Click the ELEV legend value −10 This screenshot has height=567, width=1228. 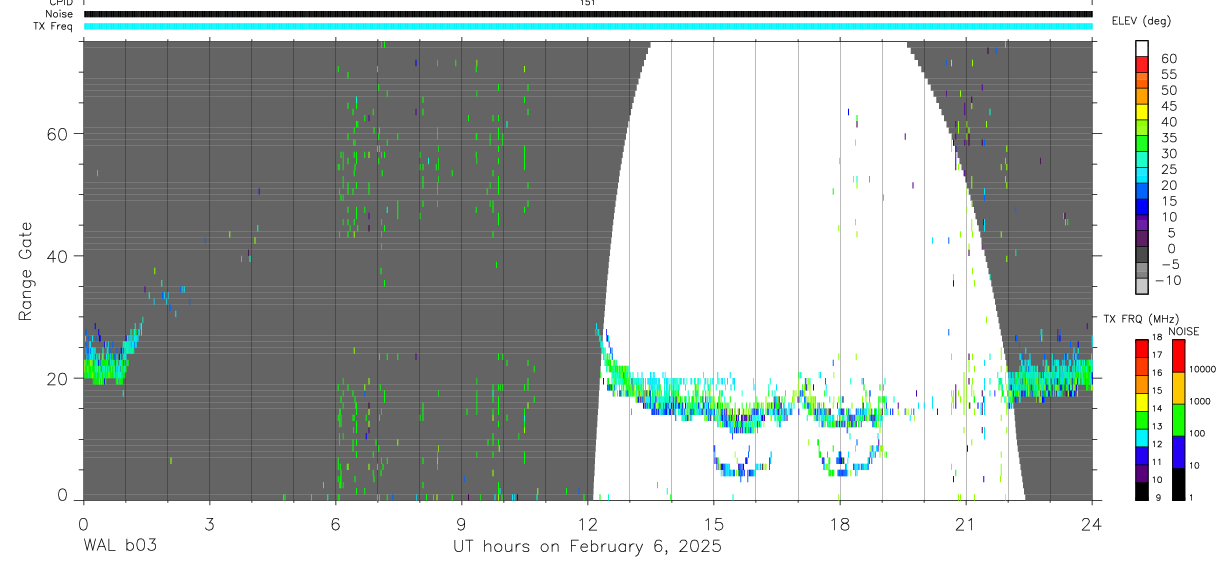click(x=1168, y=281)
